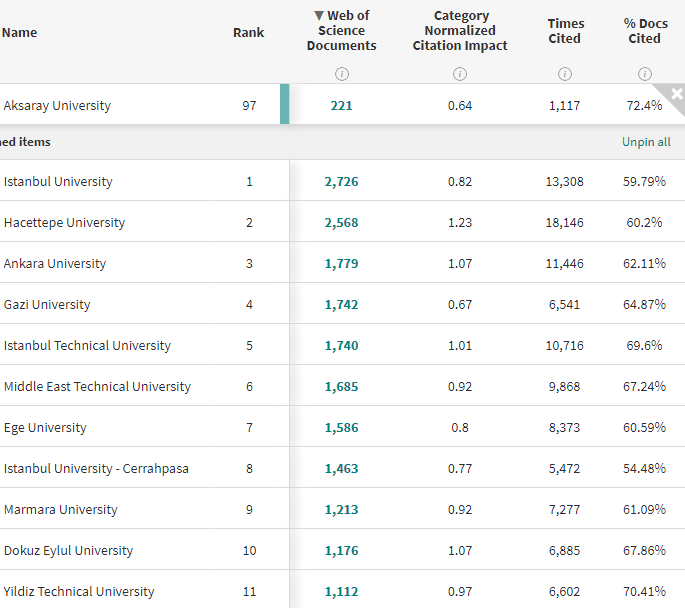Open Gazi University's 1,742 documents link
This screenshot has height=608, width=685.
341,305
